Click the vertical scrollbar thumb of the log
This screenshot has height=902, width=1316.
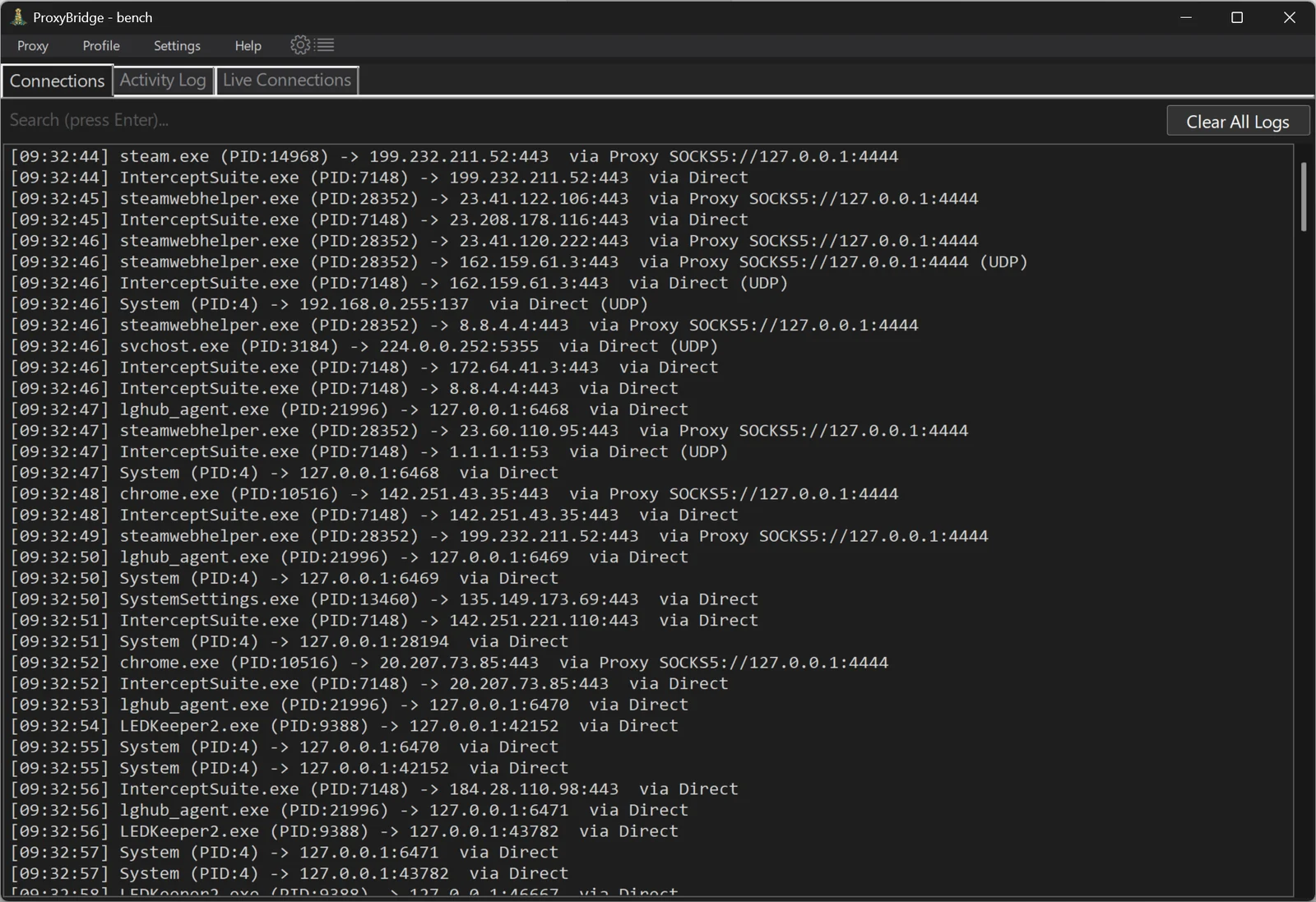(x=1304, y=197)
